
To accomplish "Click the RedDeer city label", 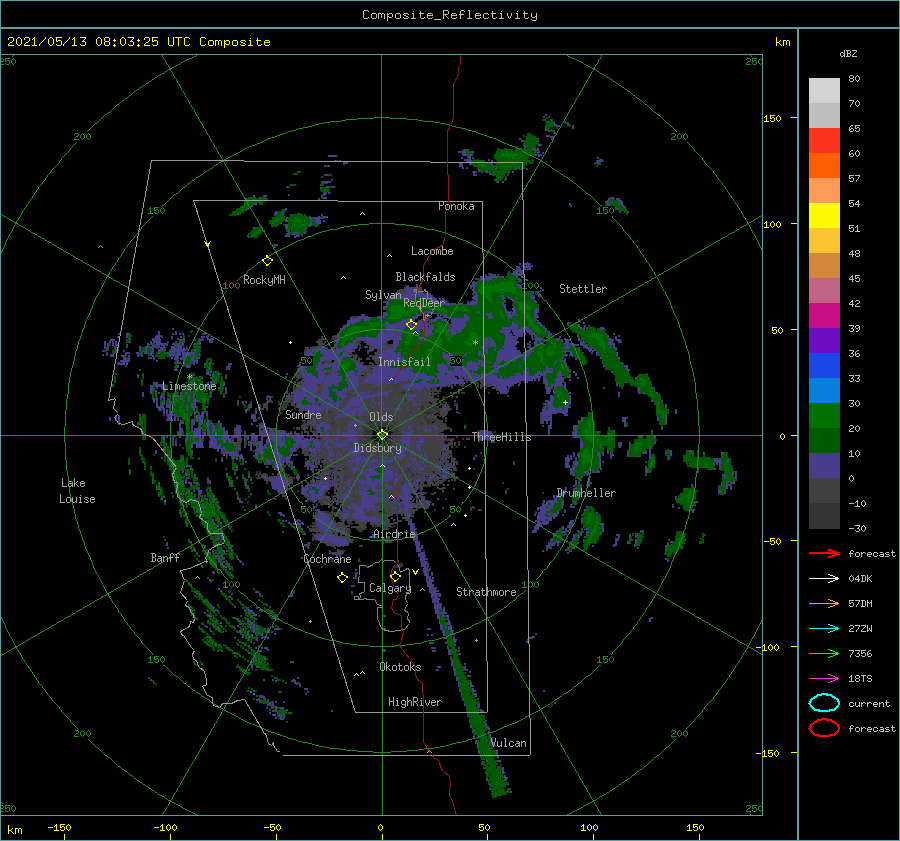I will click(424, 303).
